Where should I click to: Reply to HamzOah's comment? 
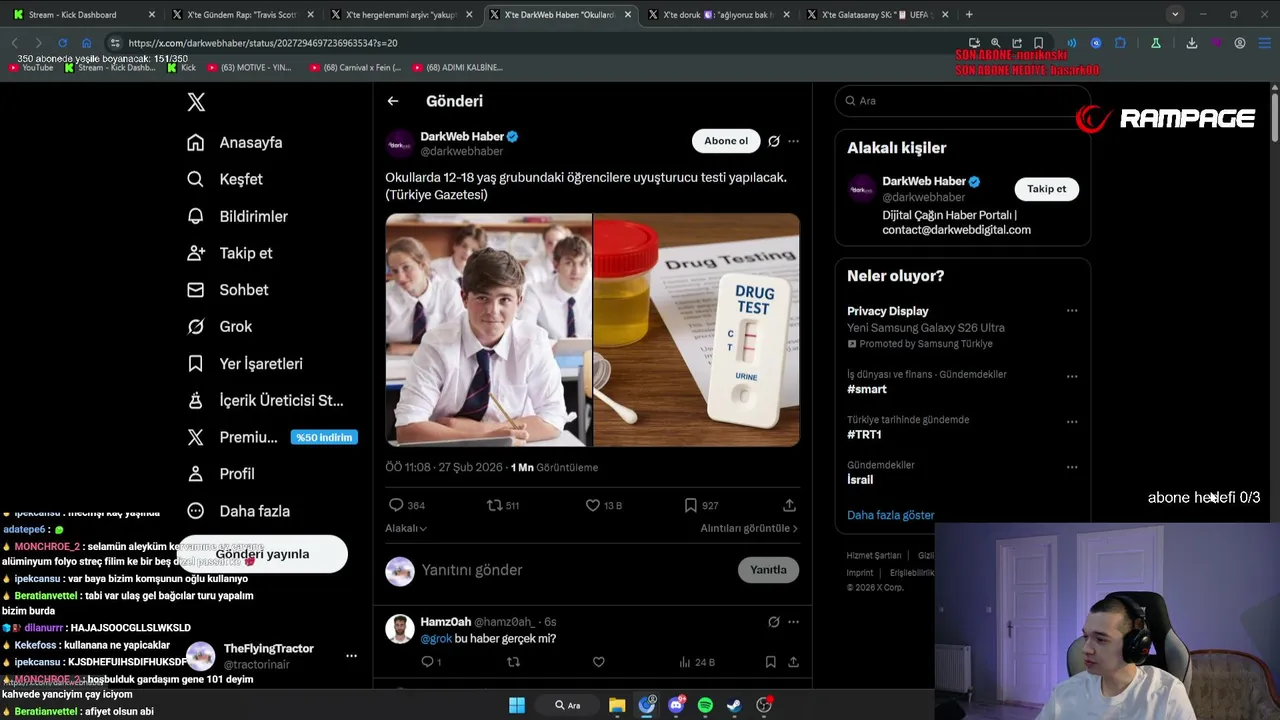tap(427, 662)
